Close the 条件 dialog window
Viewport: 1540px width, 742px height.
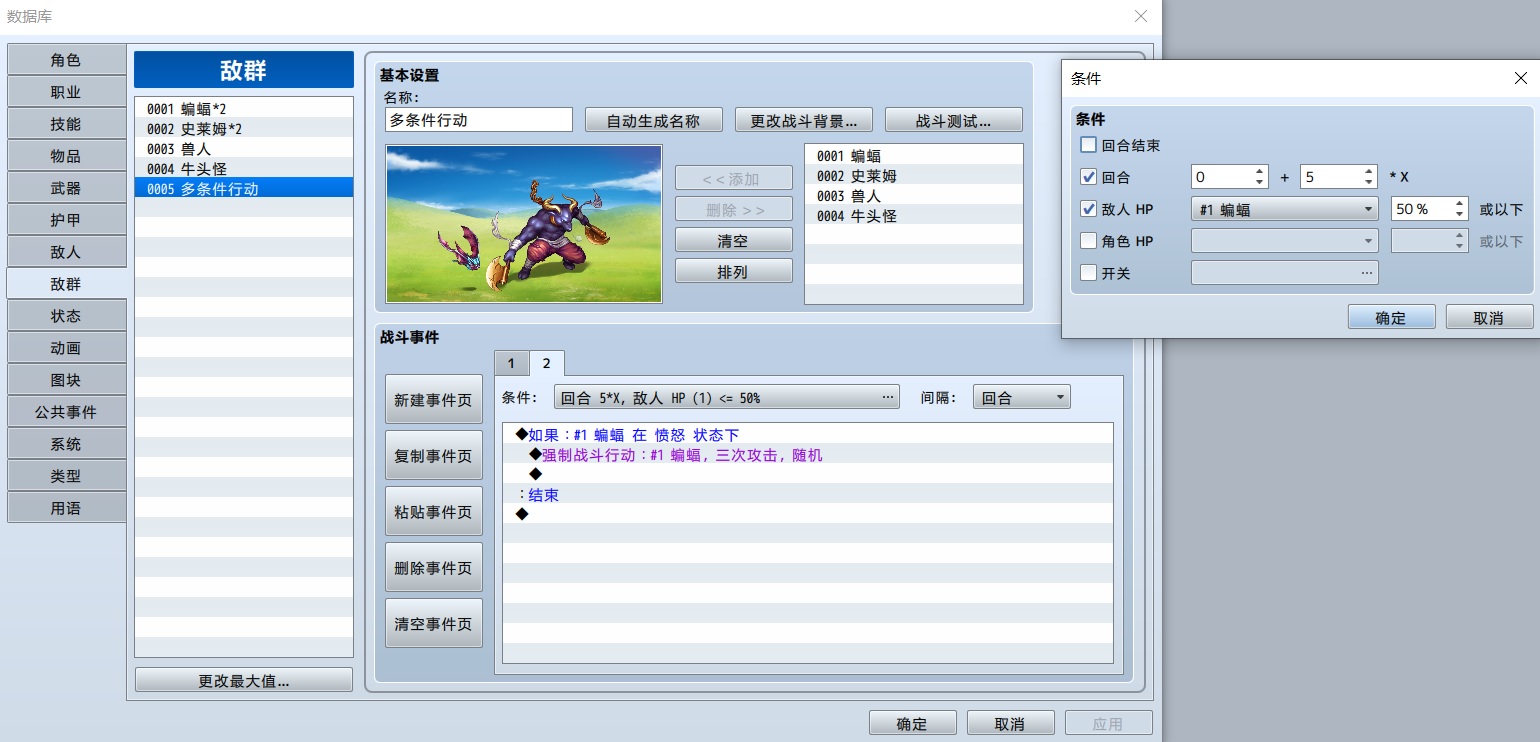pyautogui.click(x=1521, y=78)
